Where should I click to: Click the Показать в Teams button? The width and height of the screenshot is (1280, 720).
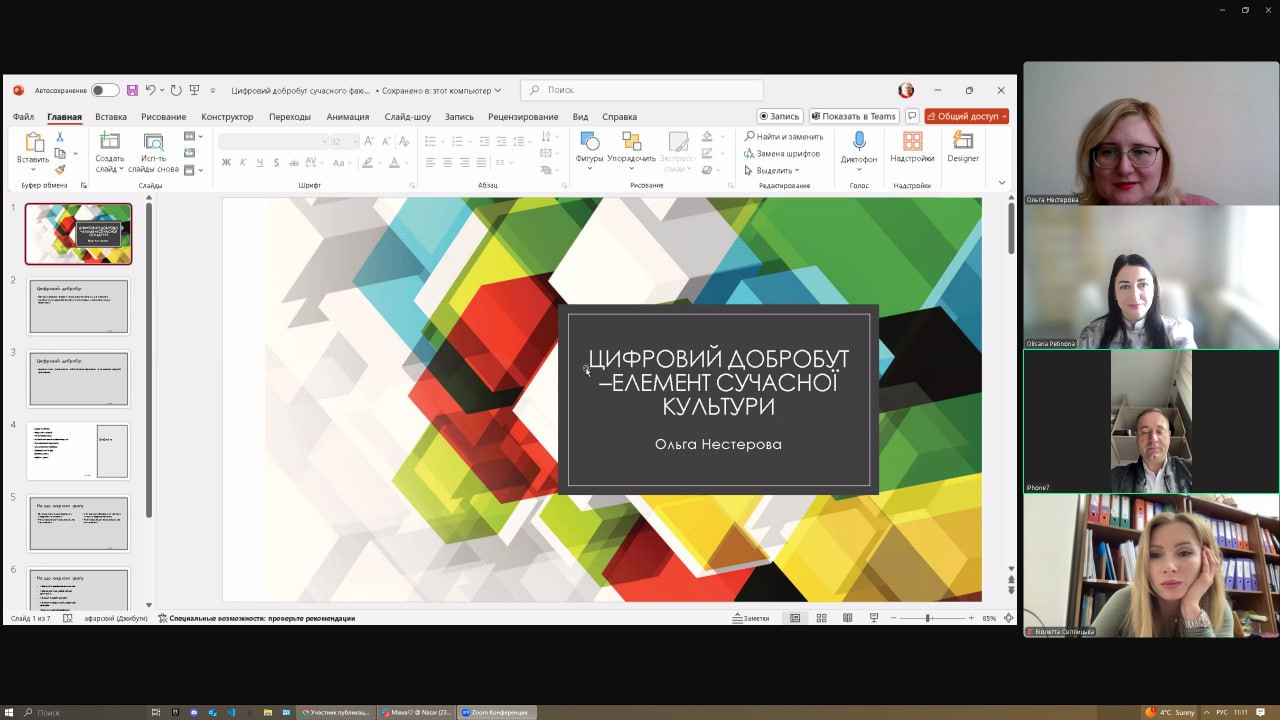853,116
